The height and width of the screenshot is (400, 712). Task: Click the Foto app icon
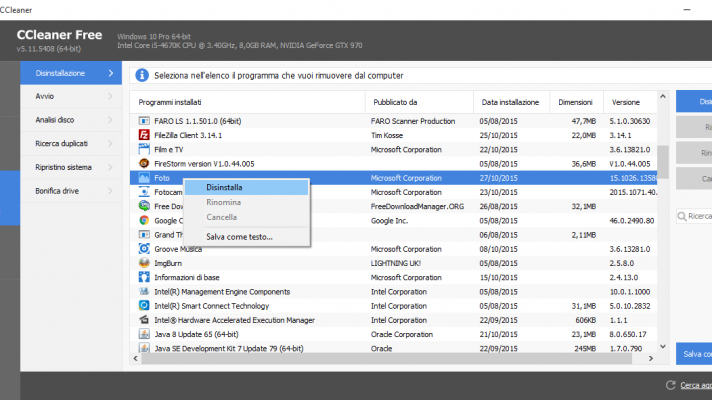coord(145,177)
